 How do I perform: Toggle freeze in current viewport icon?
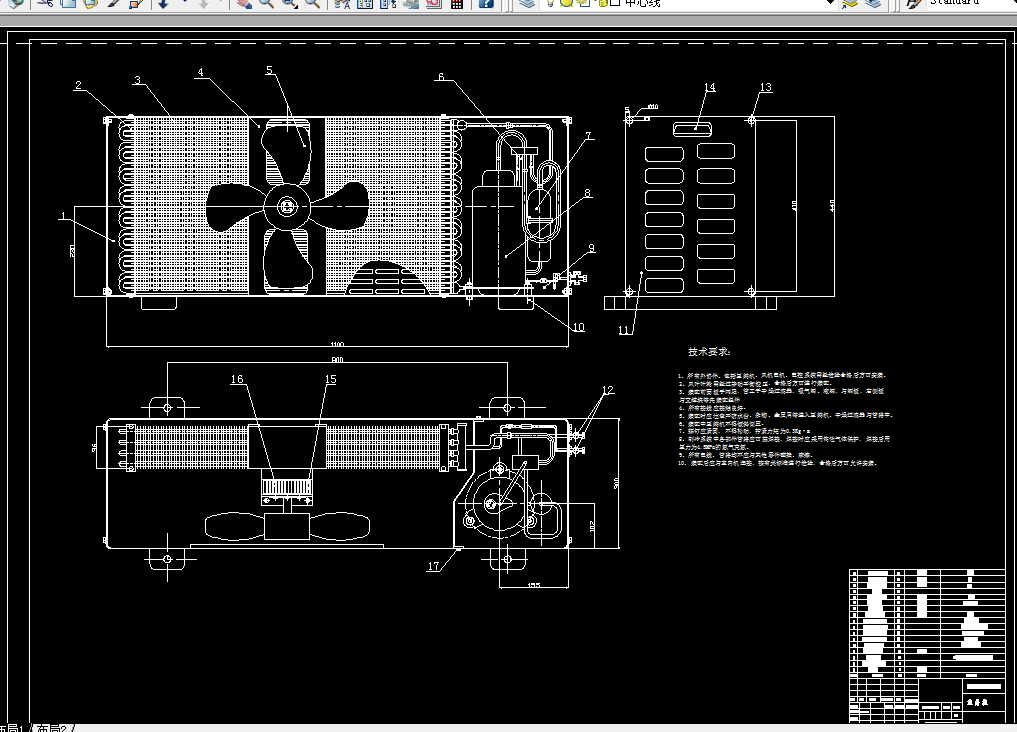tap(584, 3)
